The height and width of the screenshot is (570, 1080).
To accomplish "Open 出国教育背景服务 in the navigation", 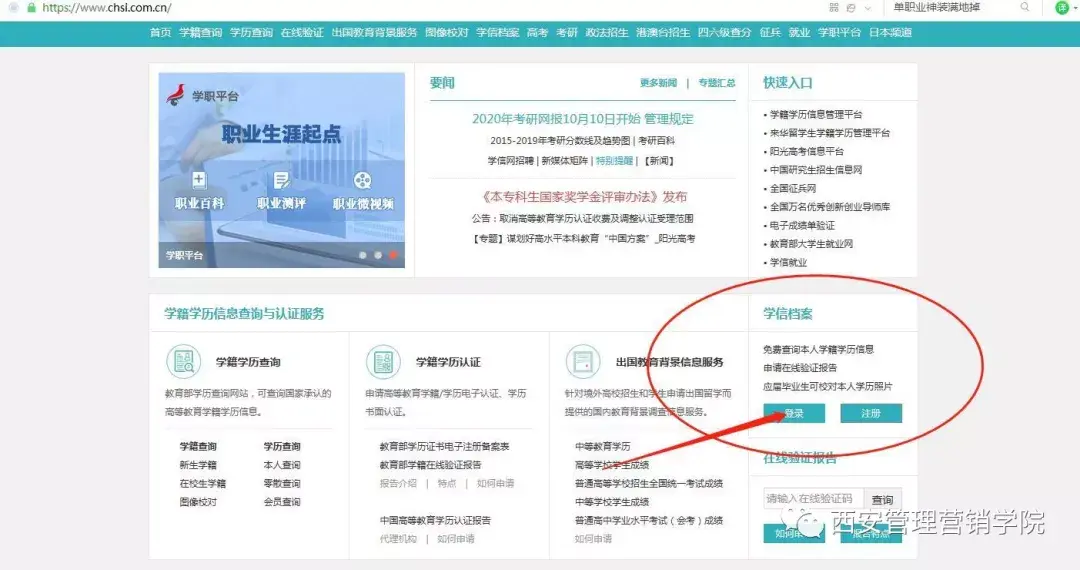I will point(375,32).
